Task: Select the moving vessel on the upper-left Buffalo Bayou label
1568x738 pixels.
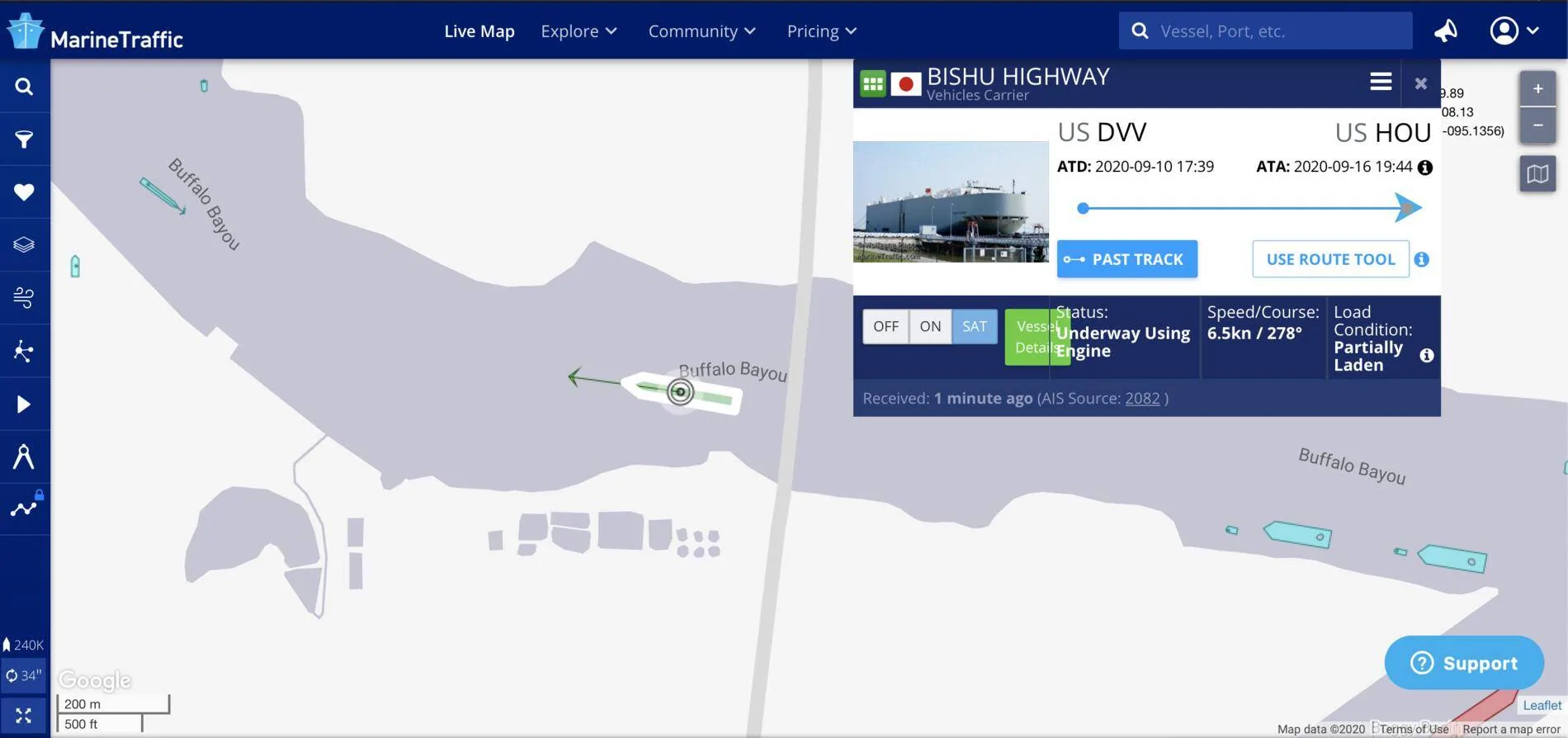Action: pyautogui.click(x=163, y=196)
